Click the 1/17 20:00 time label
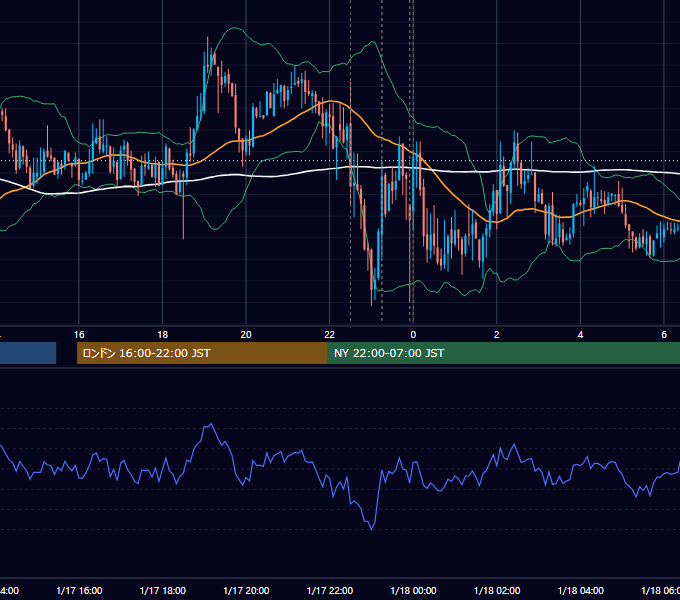Image resolution: width=680 pixels, height=600 pixels. click(x=246, y=590)
